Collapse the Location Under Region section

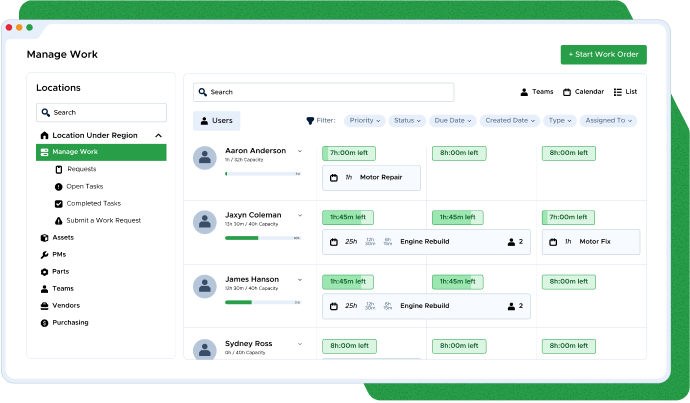point(158,136)
